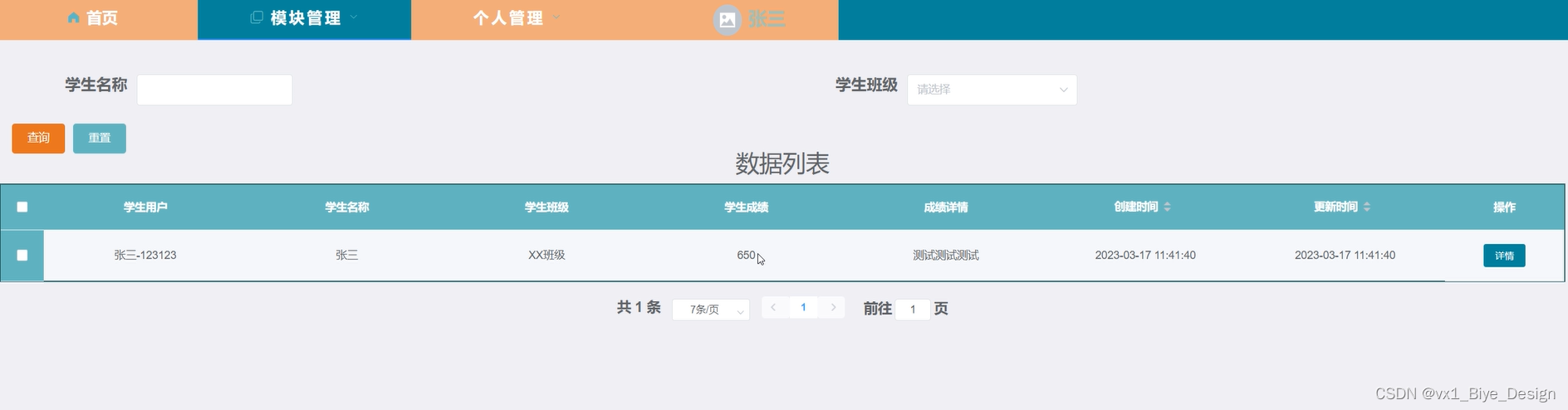Click the home icon beside 首页
Screen dimensions: 1568x410
pyautogui.click(x=74, y=18)
